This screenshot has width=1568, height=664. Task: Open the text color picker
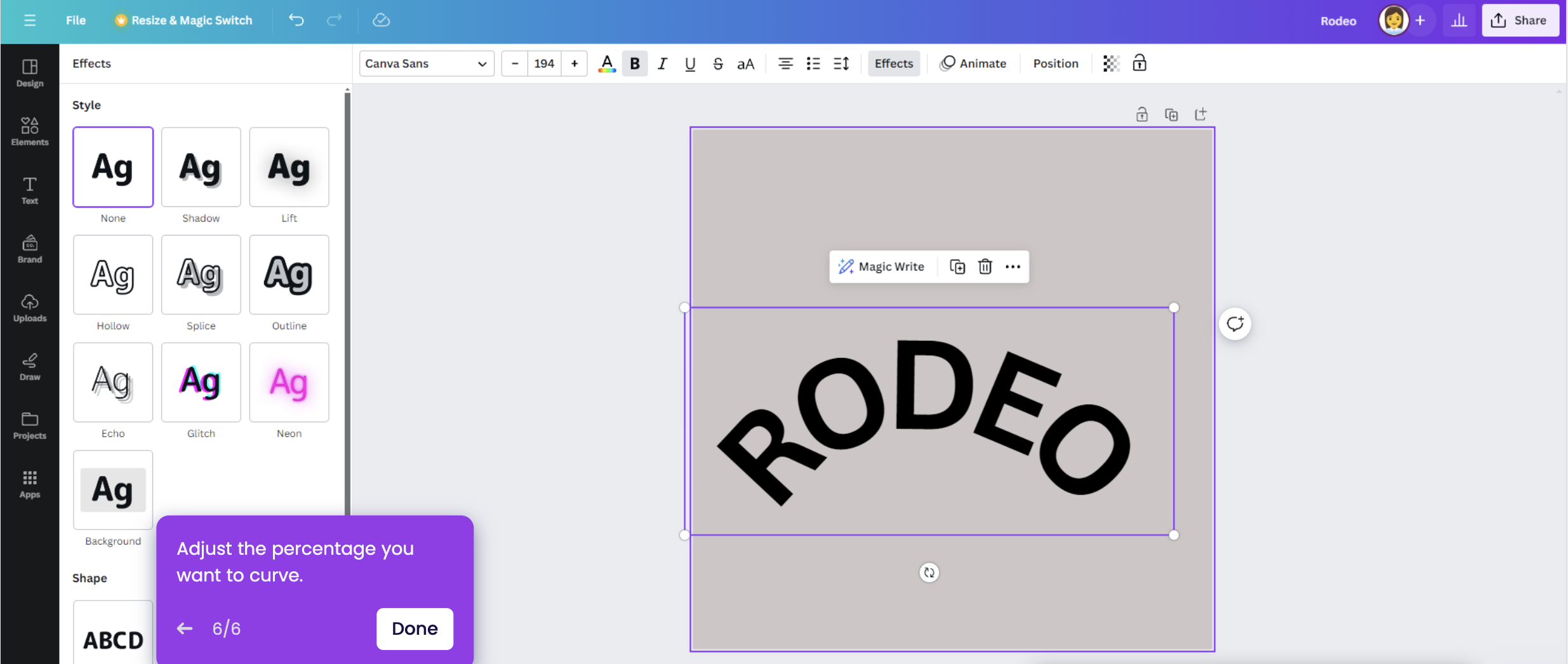point(606,63)
